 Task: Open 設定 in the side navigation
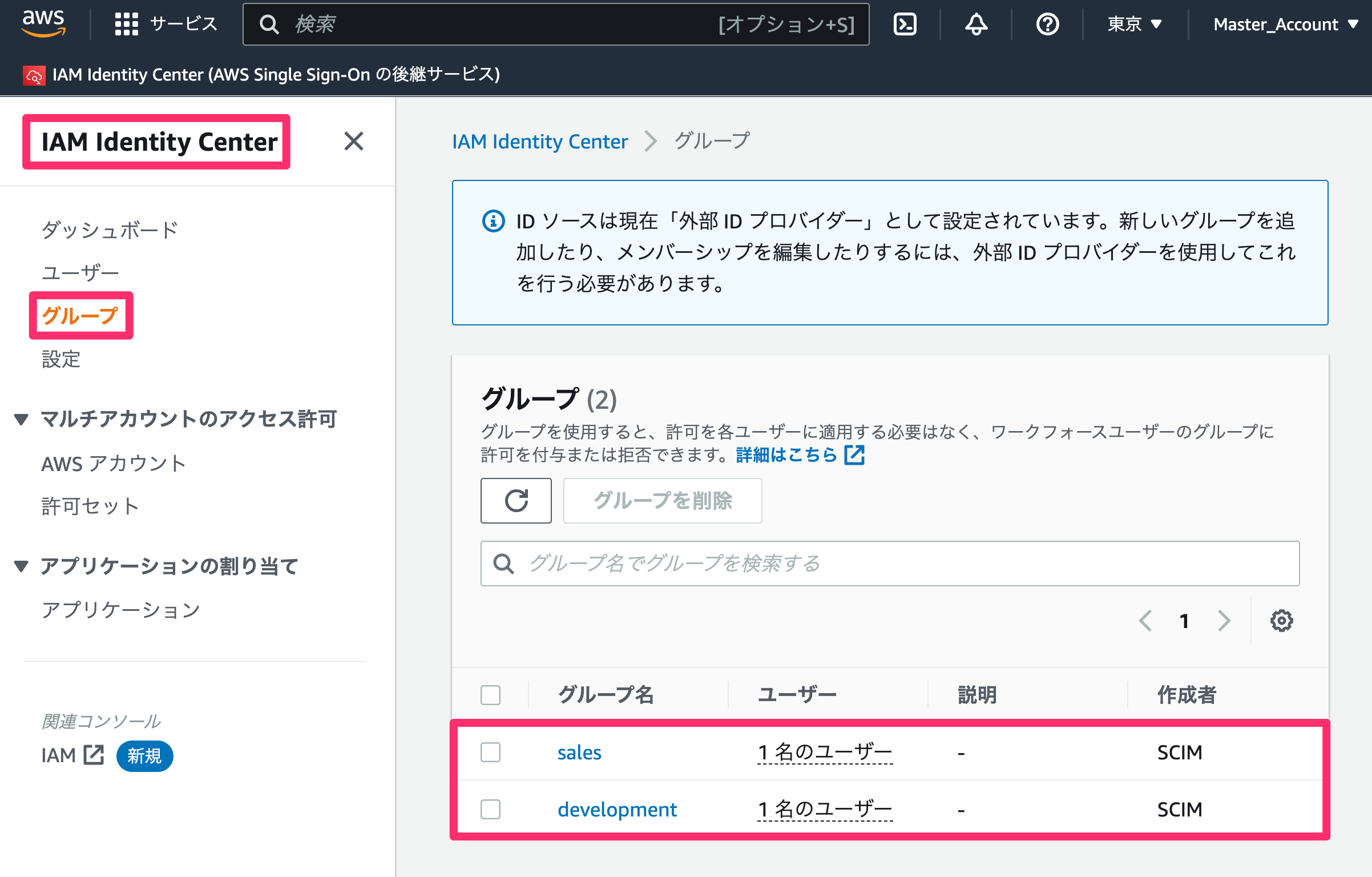(61, 359)
